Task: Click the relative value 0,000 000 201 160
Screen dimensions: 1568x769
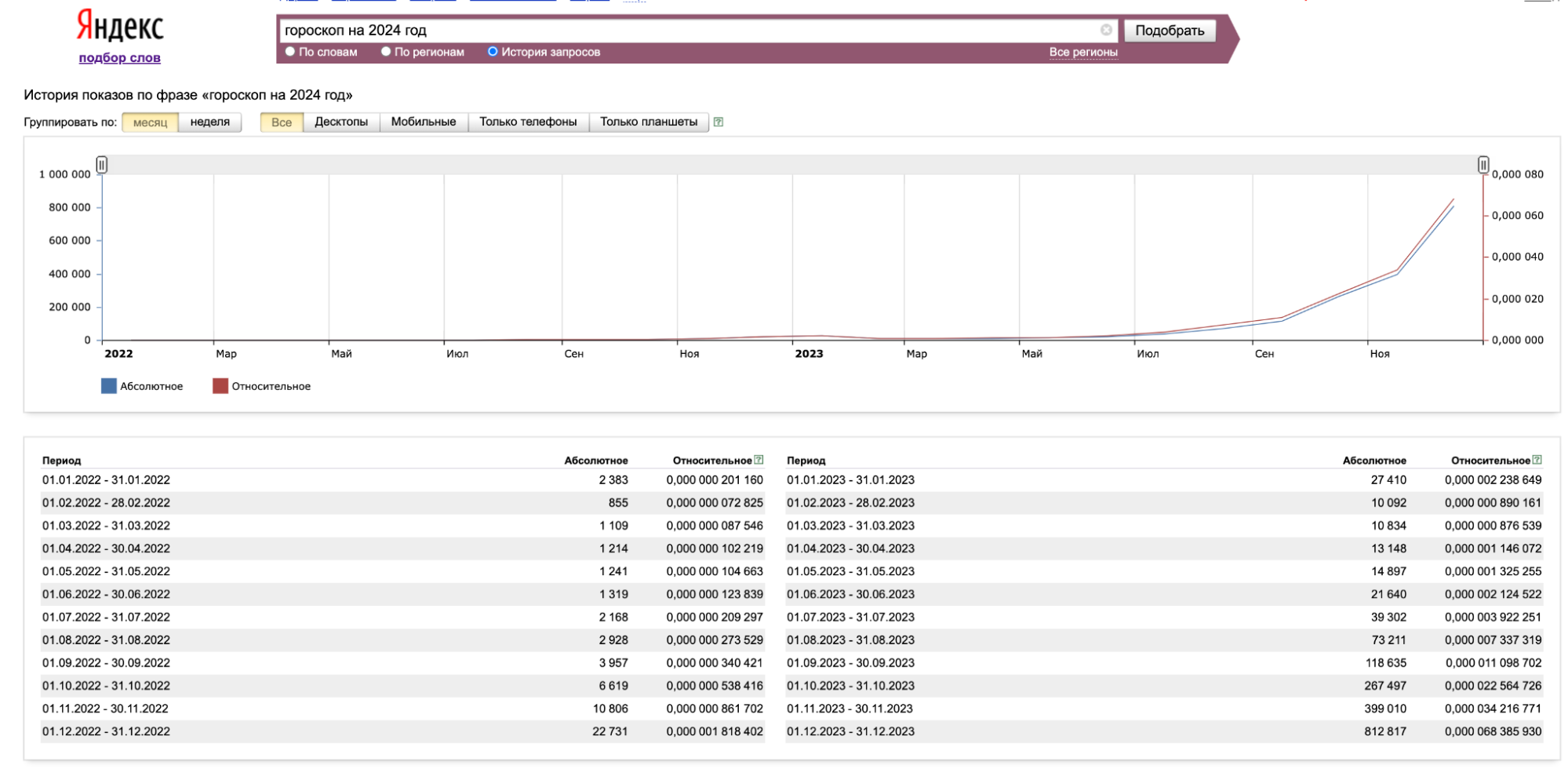Action: tap(715, 479)
